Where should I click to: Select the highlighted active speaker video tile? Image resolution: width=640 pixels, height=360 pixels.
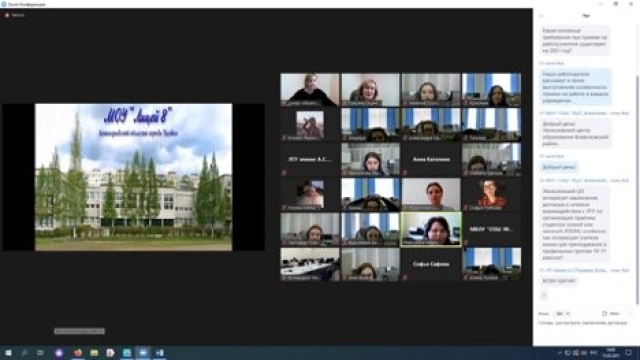[431, 229]
